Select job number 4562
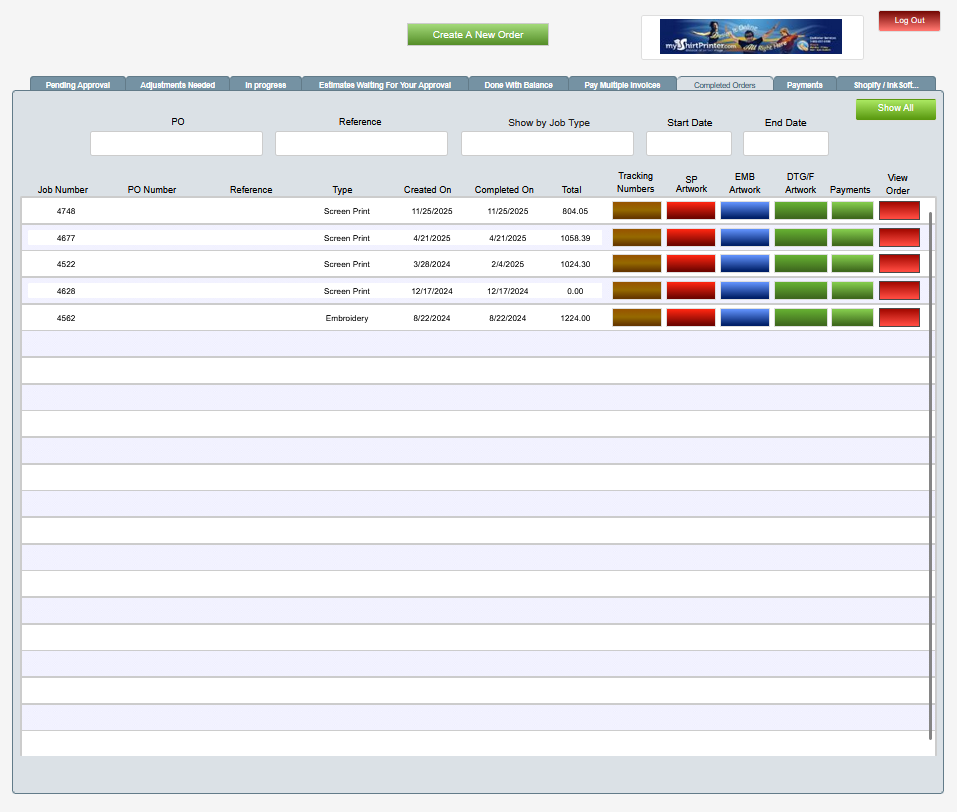Image resolution: width=957 pixels, height=812 pixels. pyautogui.click(x=66, y=318)
